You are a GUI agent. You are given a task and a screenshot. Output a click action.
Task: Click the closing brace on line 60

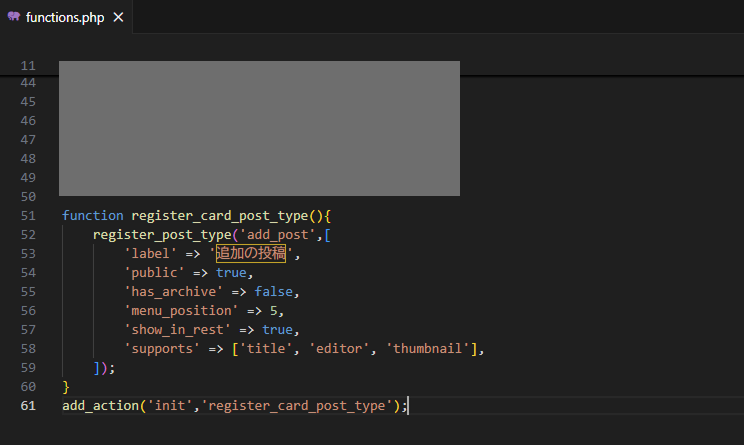pos(66,386)
